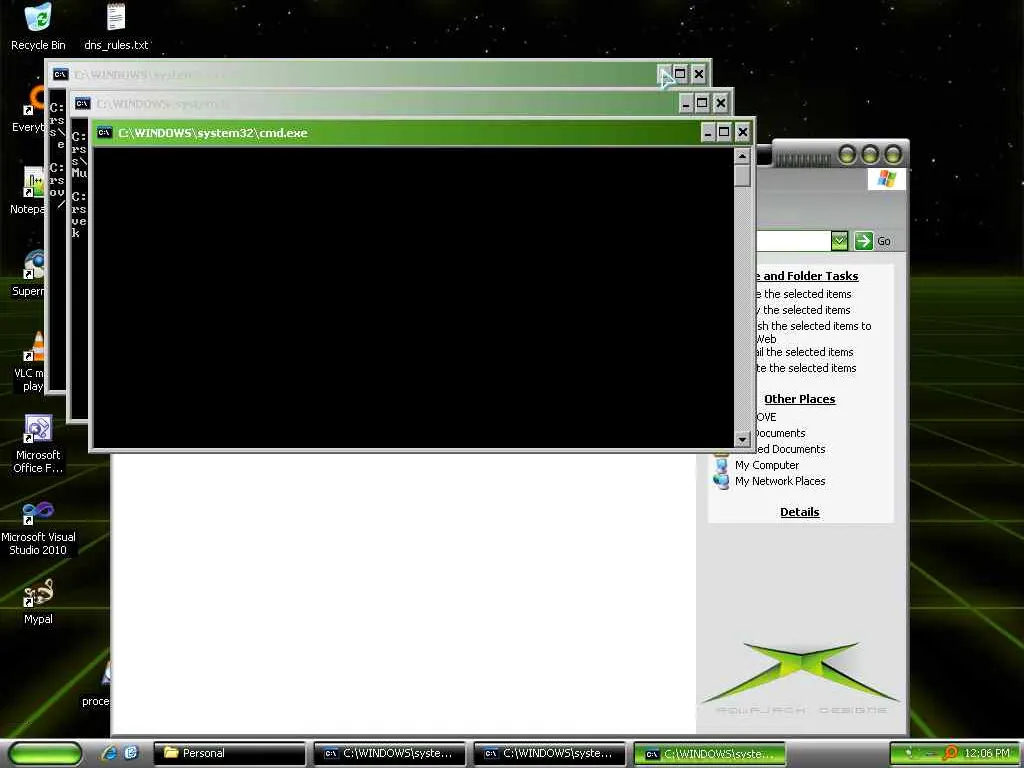
Task: Minimize the front cmd.exe window
Action: point(708,133)
